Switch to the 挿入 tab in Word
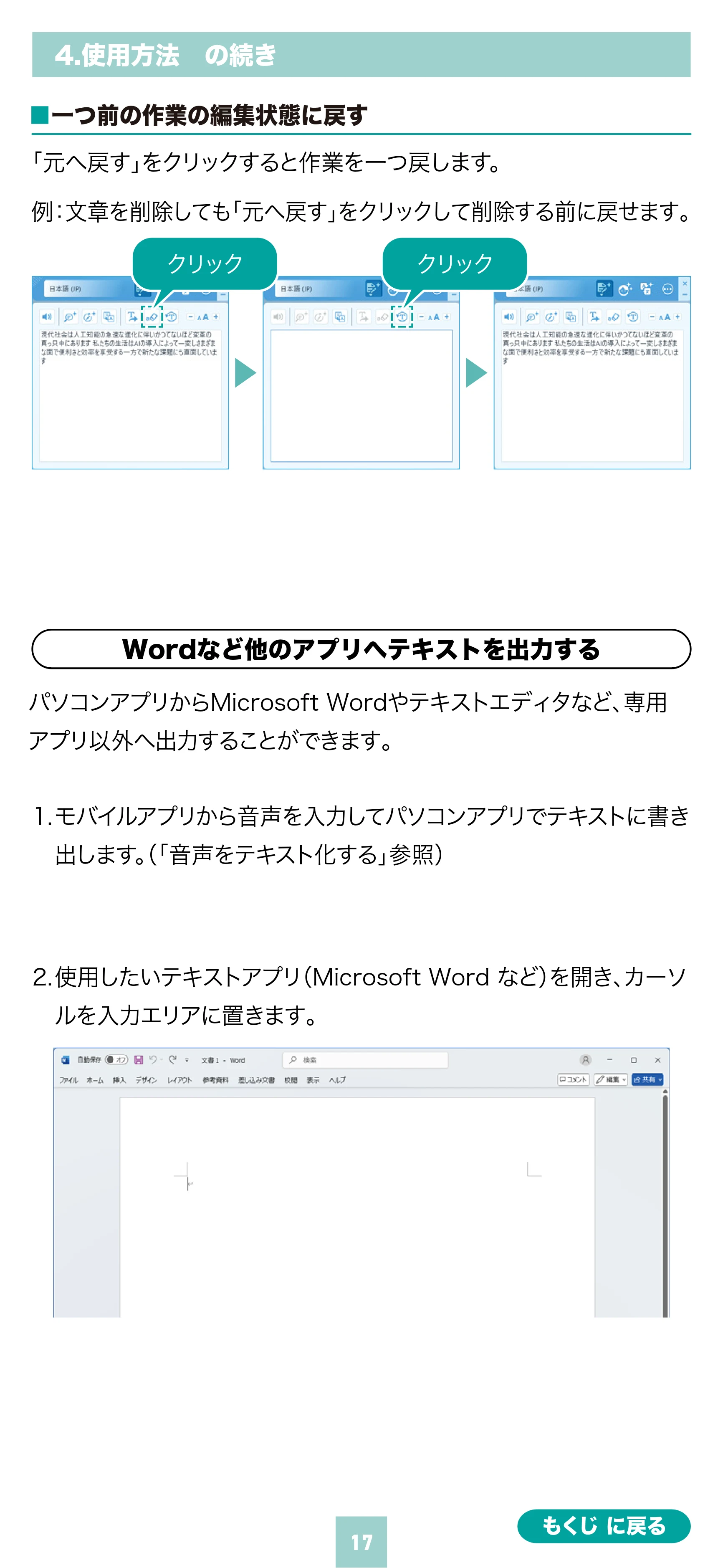The height and width of the screenshot is (1568, 723). pyautogui.click(x=119, y=1080)
